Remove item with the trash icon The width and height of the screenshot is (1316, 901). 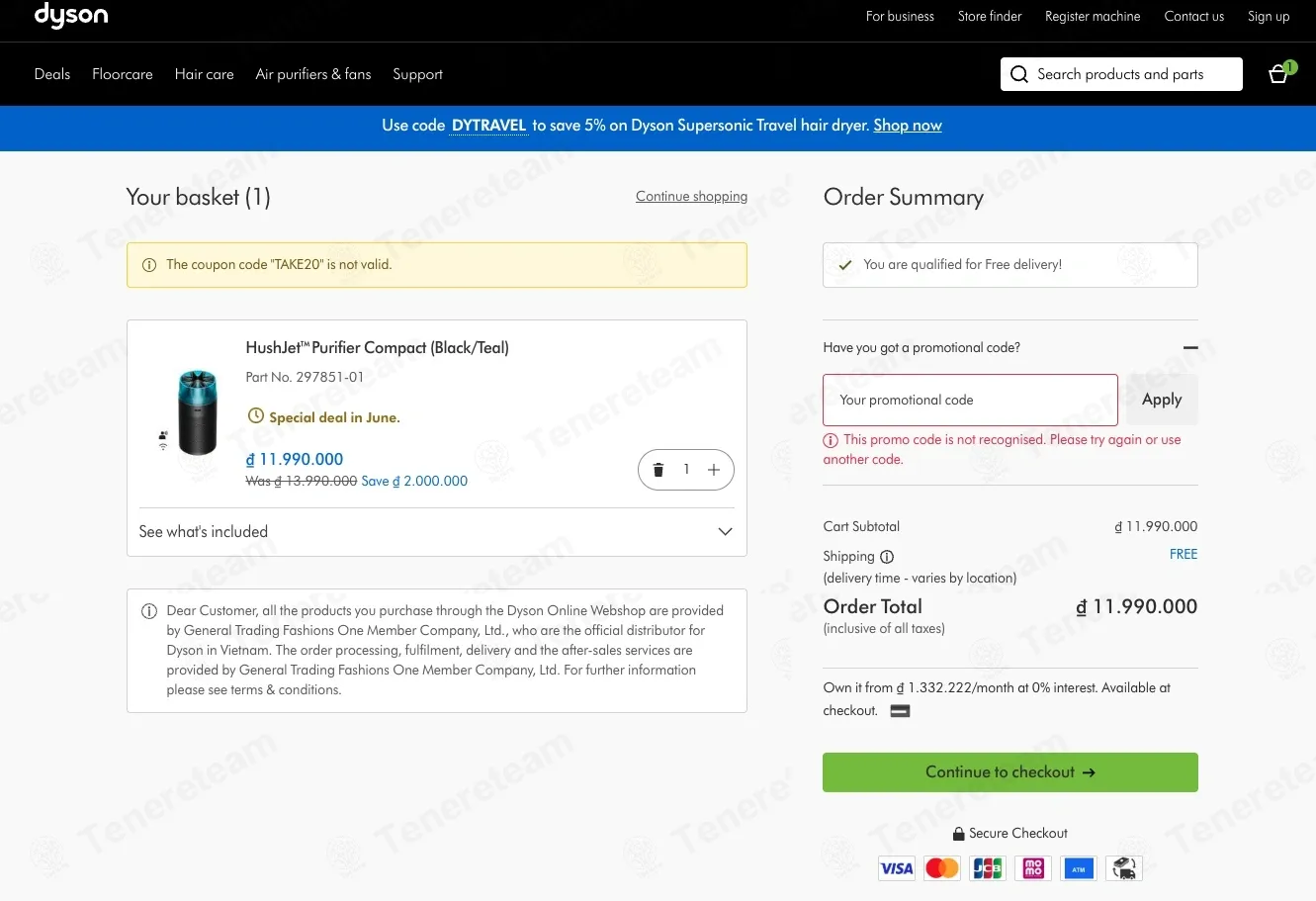(x=658, y=470)
